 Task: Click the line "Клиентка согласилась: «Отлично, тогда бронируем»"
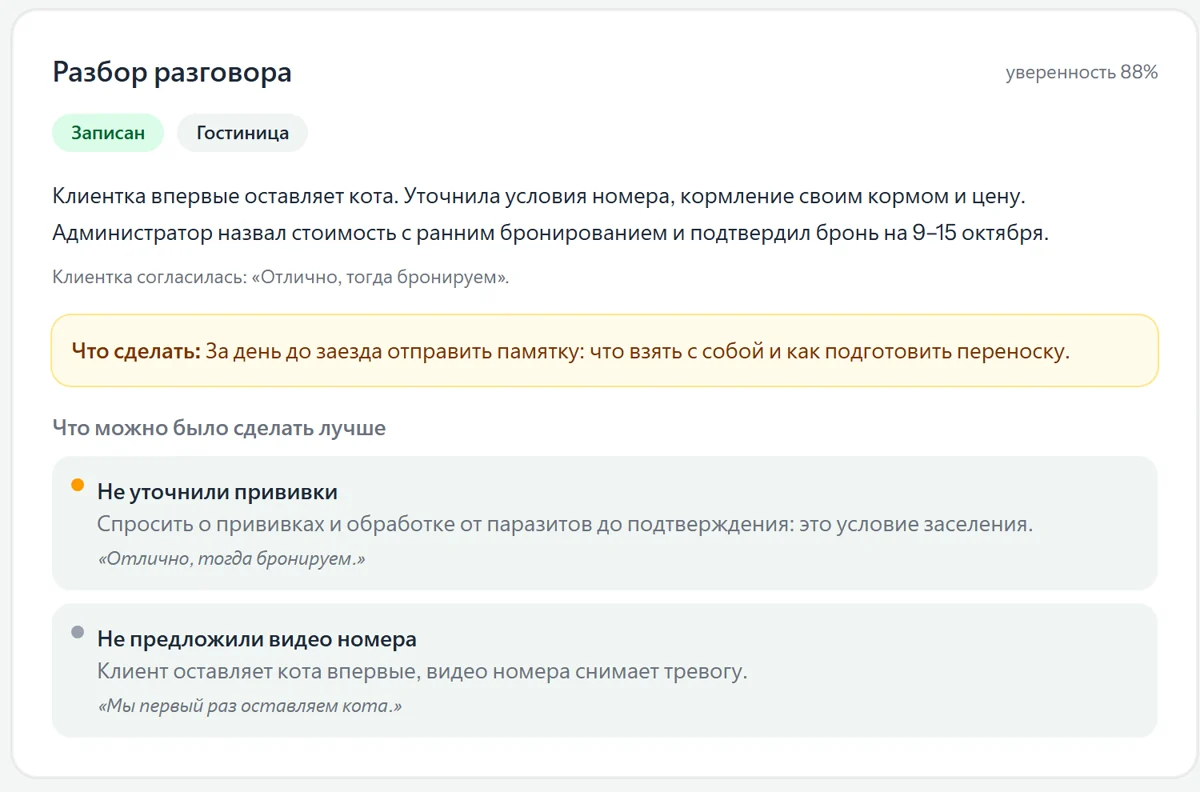281,277
